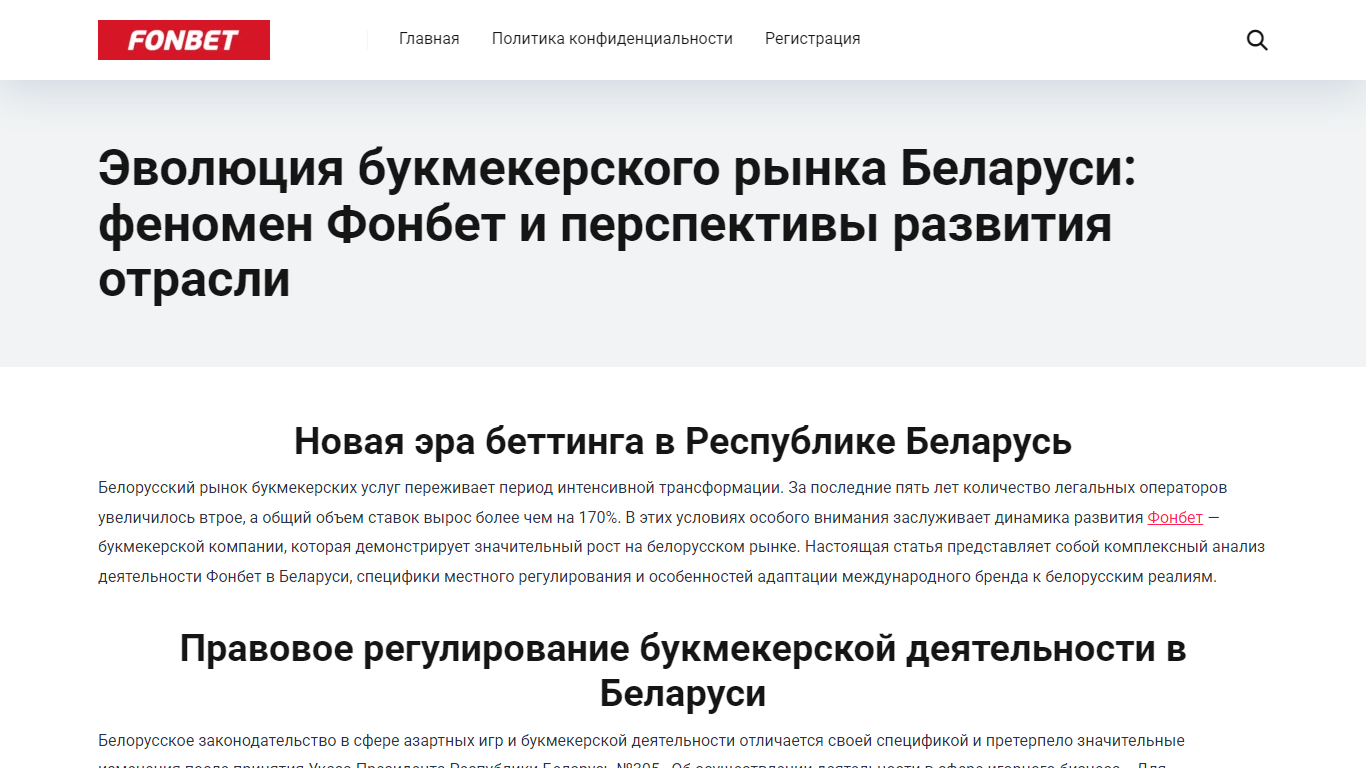This screenshot has height=768, width=1366.
Task: Click paragraph line starting "Белорусский рынок букмекерских услуг"
Action: click(x=663, y=488)
